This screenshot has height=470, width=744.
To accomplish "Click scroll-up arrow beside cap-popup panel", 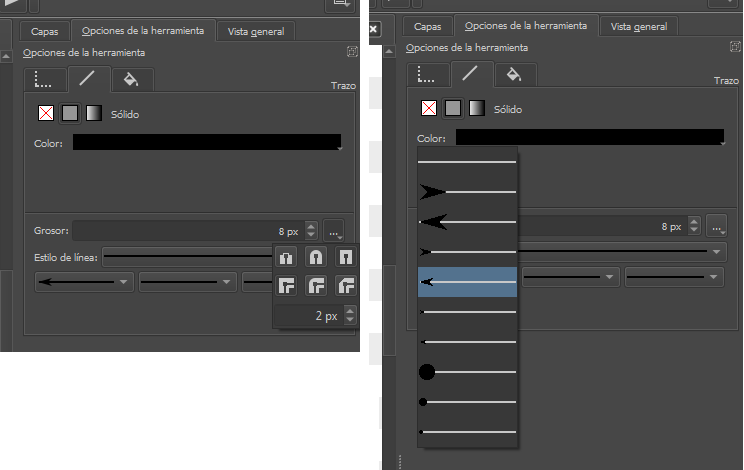I will point(6,56).
